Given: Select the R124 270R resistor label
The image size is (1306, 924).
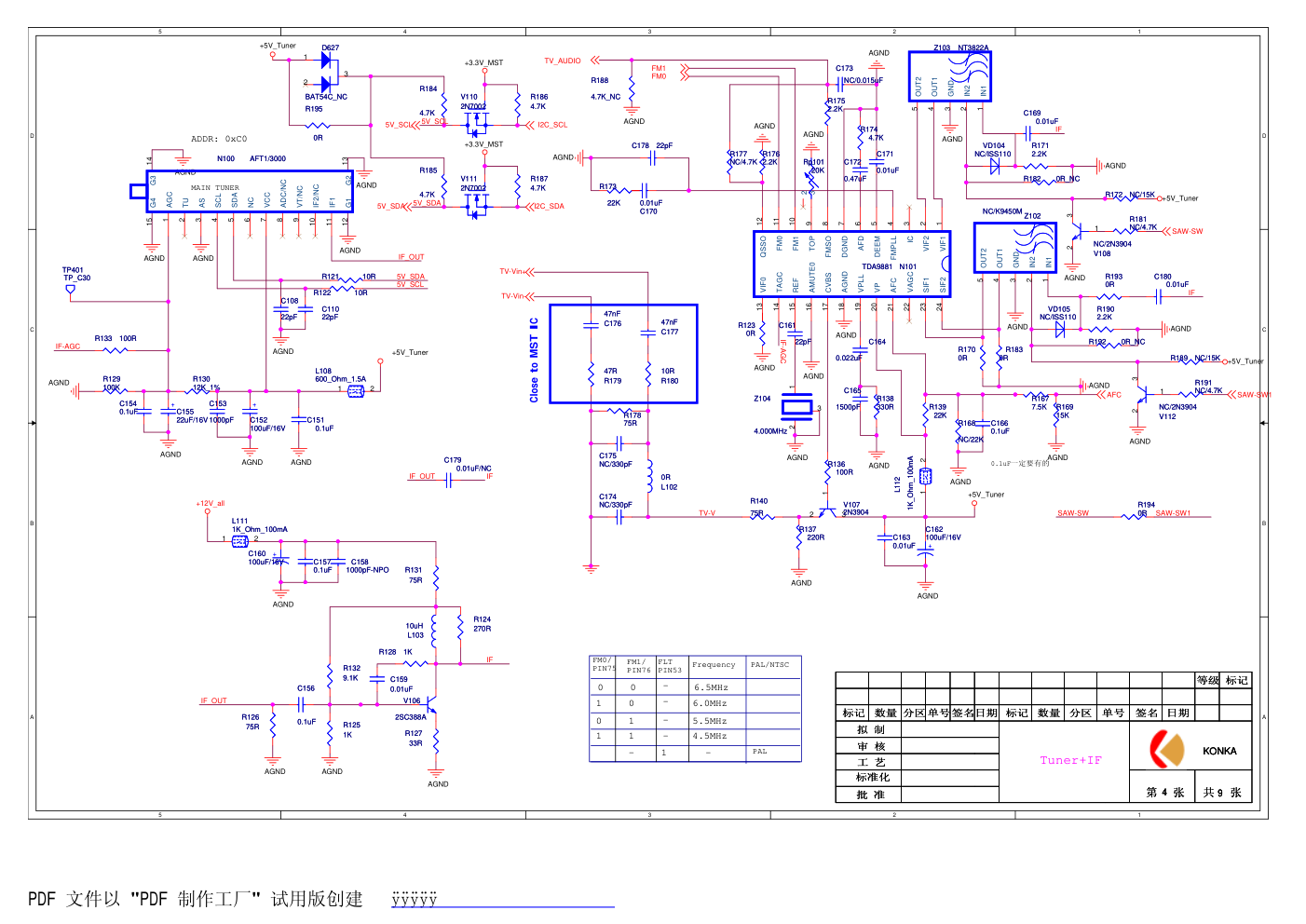Looking at the screenshot, I should [483, 624].
